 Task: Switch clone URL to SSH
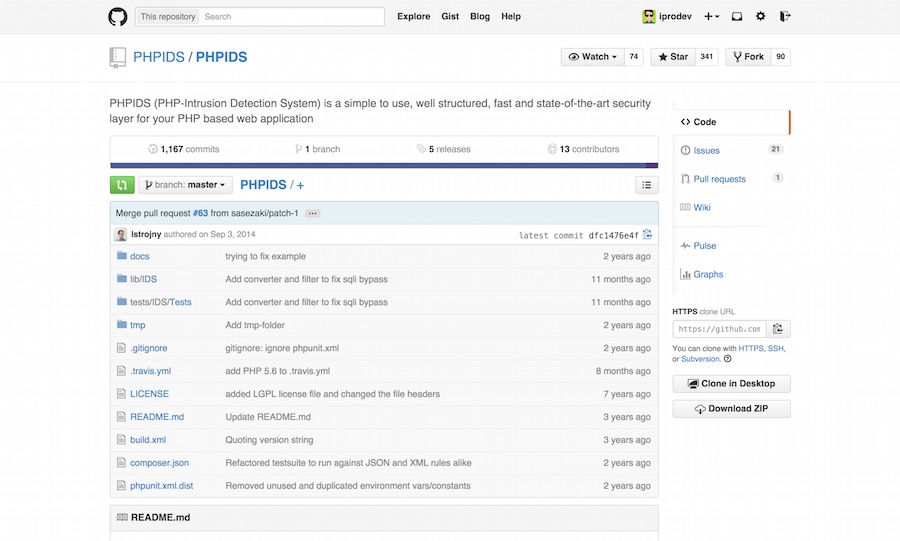(x=775, y=348)
